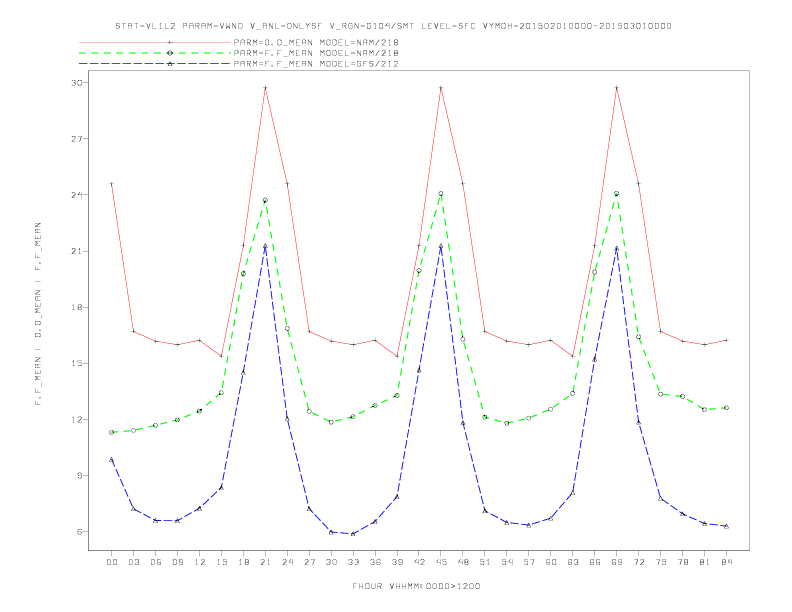
Task: Click x-axis tick label 51
Action: (485, 562)
